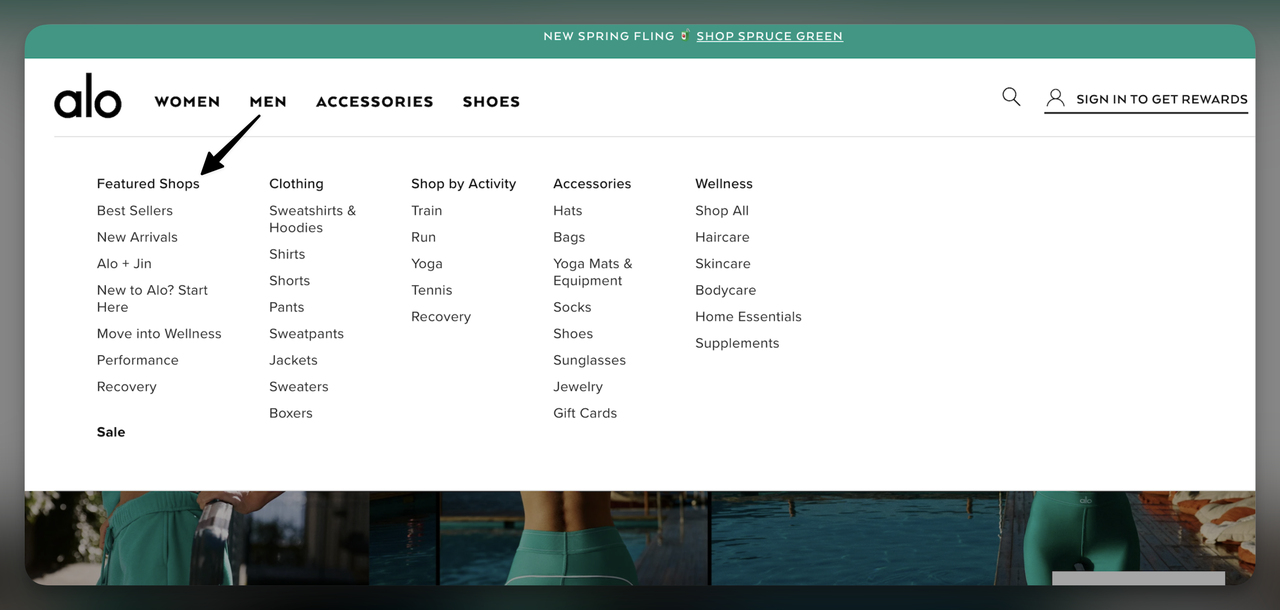Select Supplements in the Wellness column
Viewport: 1280px width, 610px height.
(x=737, y=343)
